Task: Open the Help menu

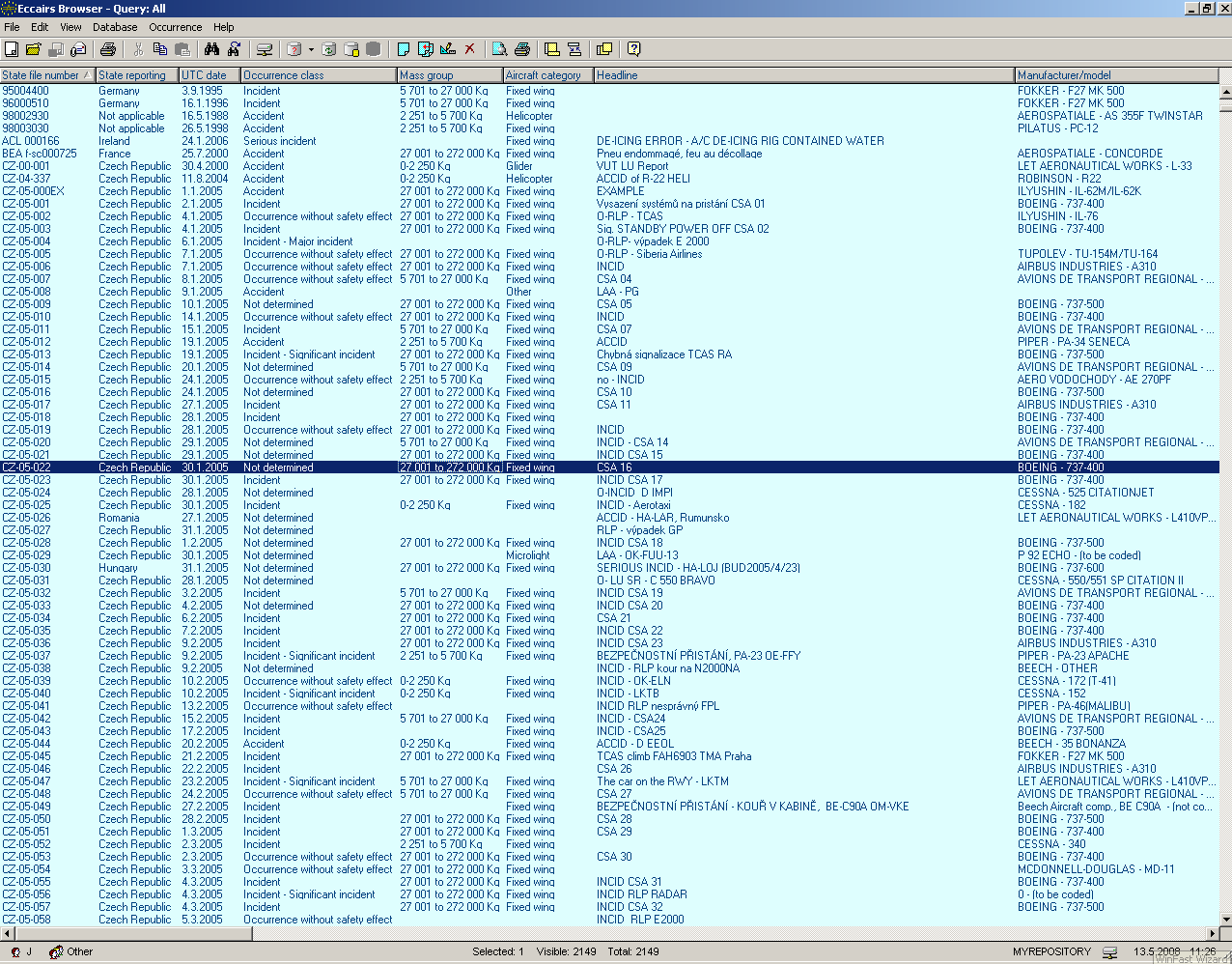Action: click(x=224, y=27)
